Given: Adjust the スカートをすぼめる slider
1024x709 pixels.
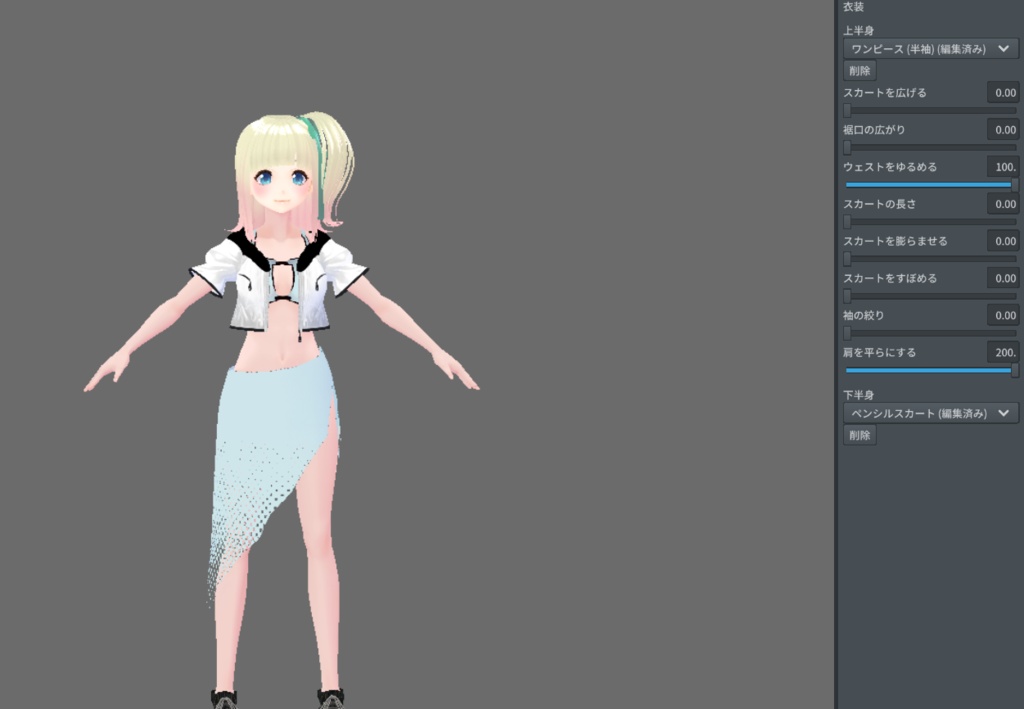Looking at the screenshot, I should coord(930,295).
